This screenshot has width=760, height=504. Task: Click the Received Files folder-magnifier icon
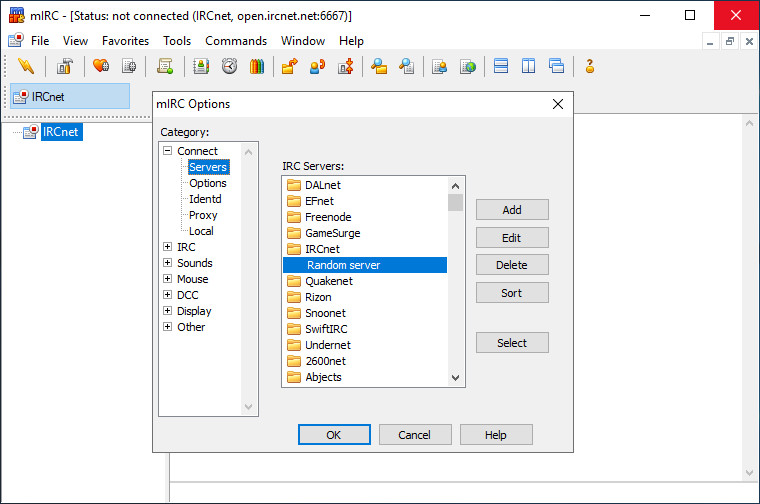(x=379, y=66)
